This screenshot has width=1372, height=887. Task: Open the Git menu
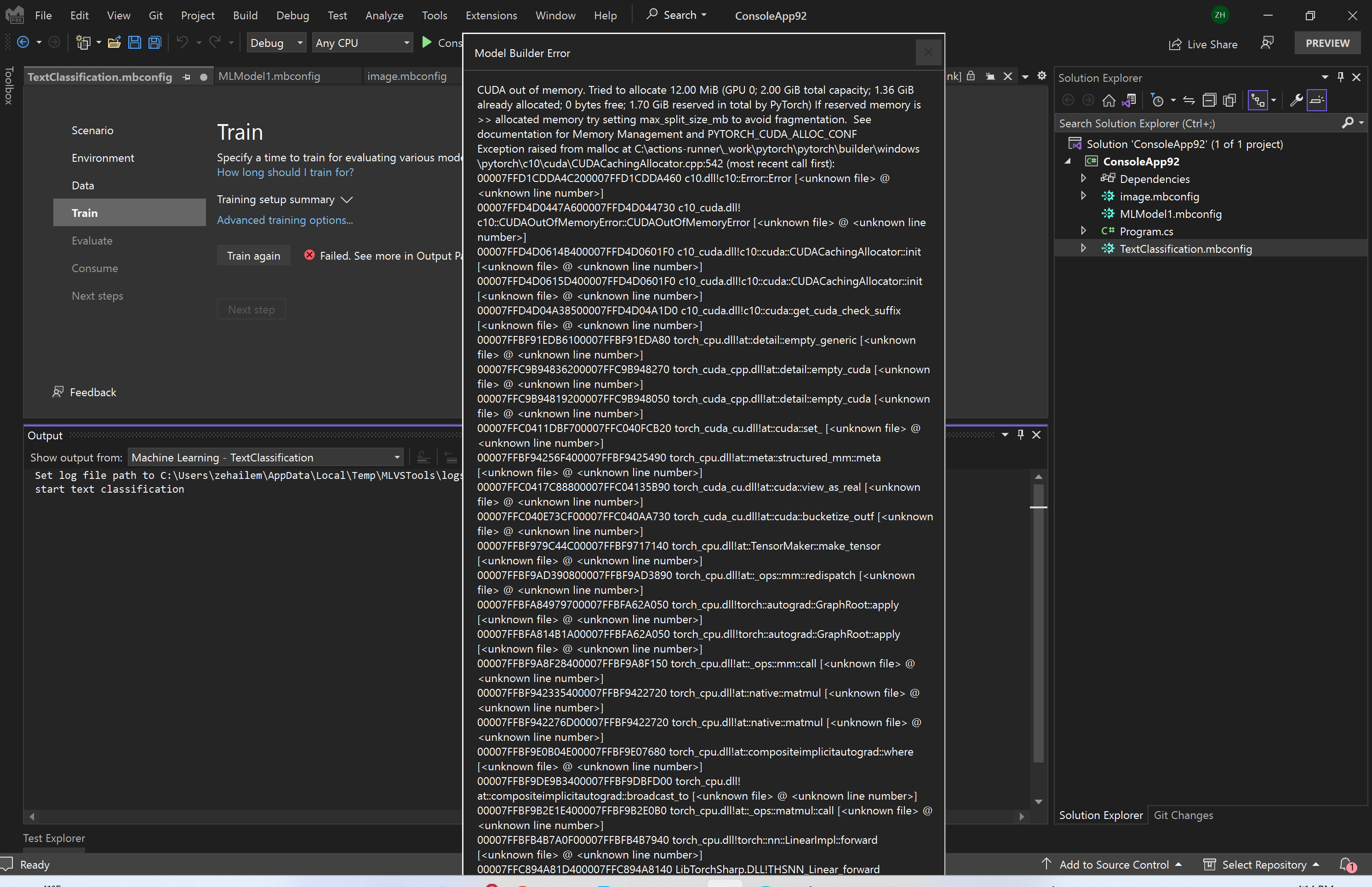(x=155, y=15)
